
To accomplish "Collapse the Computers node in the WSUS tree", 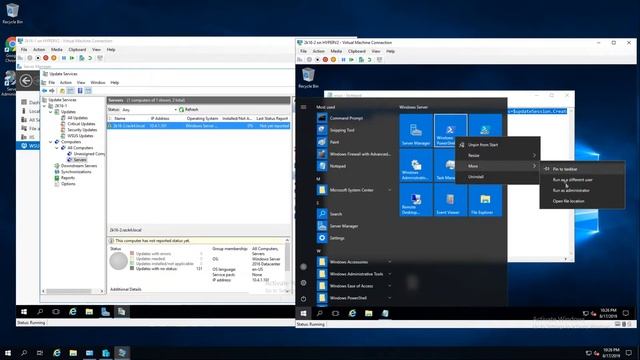I will (x=51, y=142).
